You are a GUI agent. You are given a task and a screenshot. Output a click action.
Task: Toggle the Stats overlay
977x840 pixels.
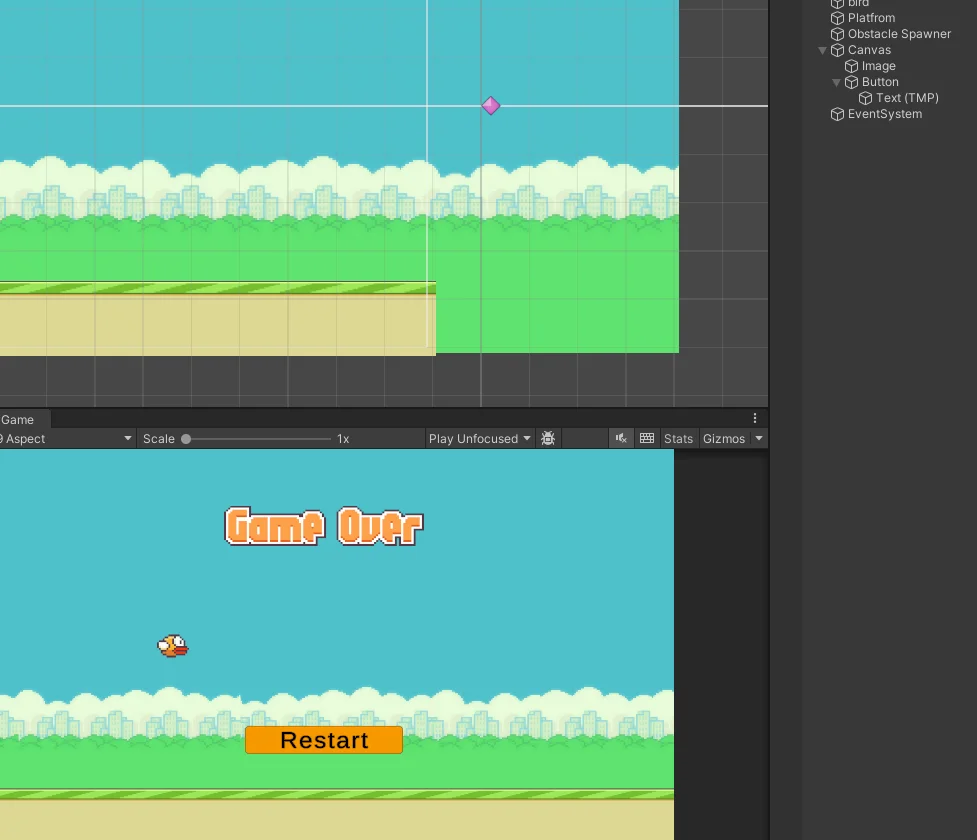[x=679, y=439]
